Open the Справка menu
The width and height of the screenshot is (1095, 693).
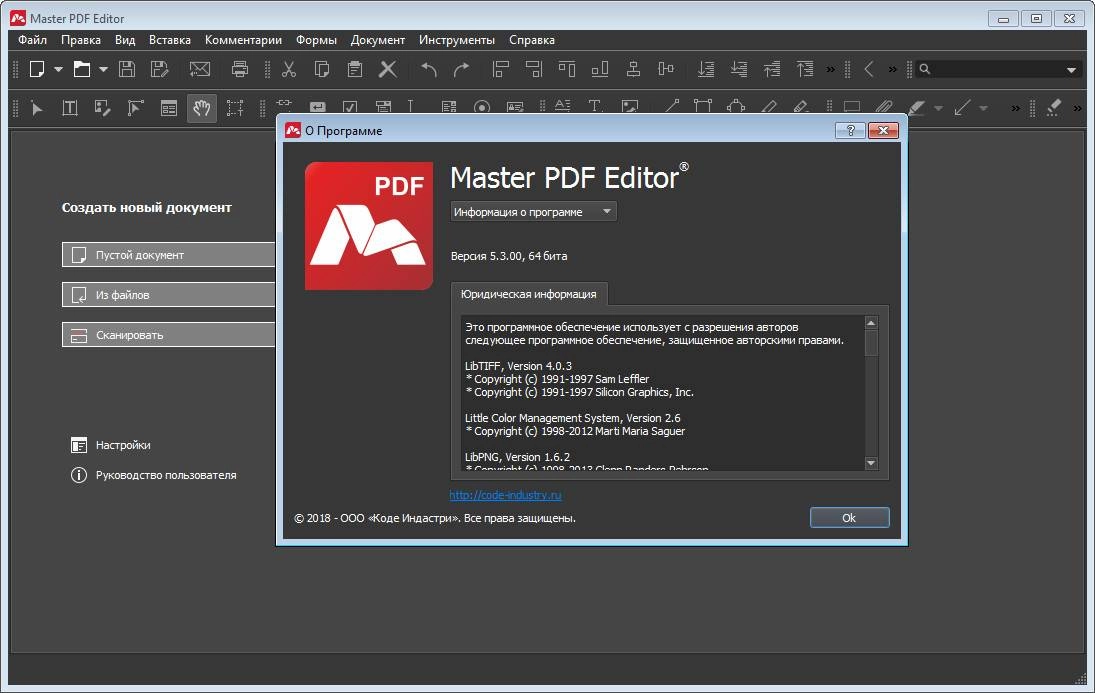(532, 40)
